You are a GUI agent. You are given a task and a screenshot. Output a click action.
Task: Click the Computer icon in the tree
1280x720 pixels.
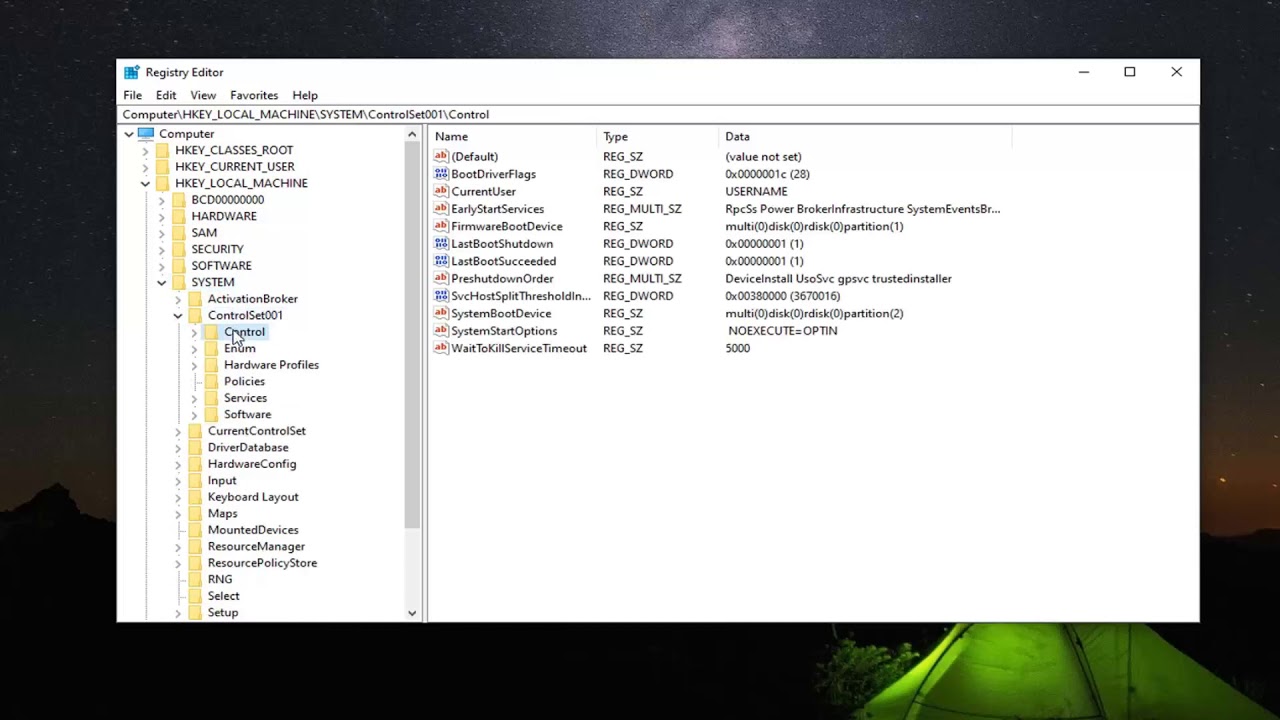pos(146,134)
